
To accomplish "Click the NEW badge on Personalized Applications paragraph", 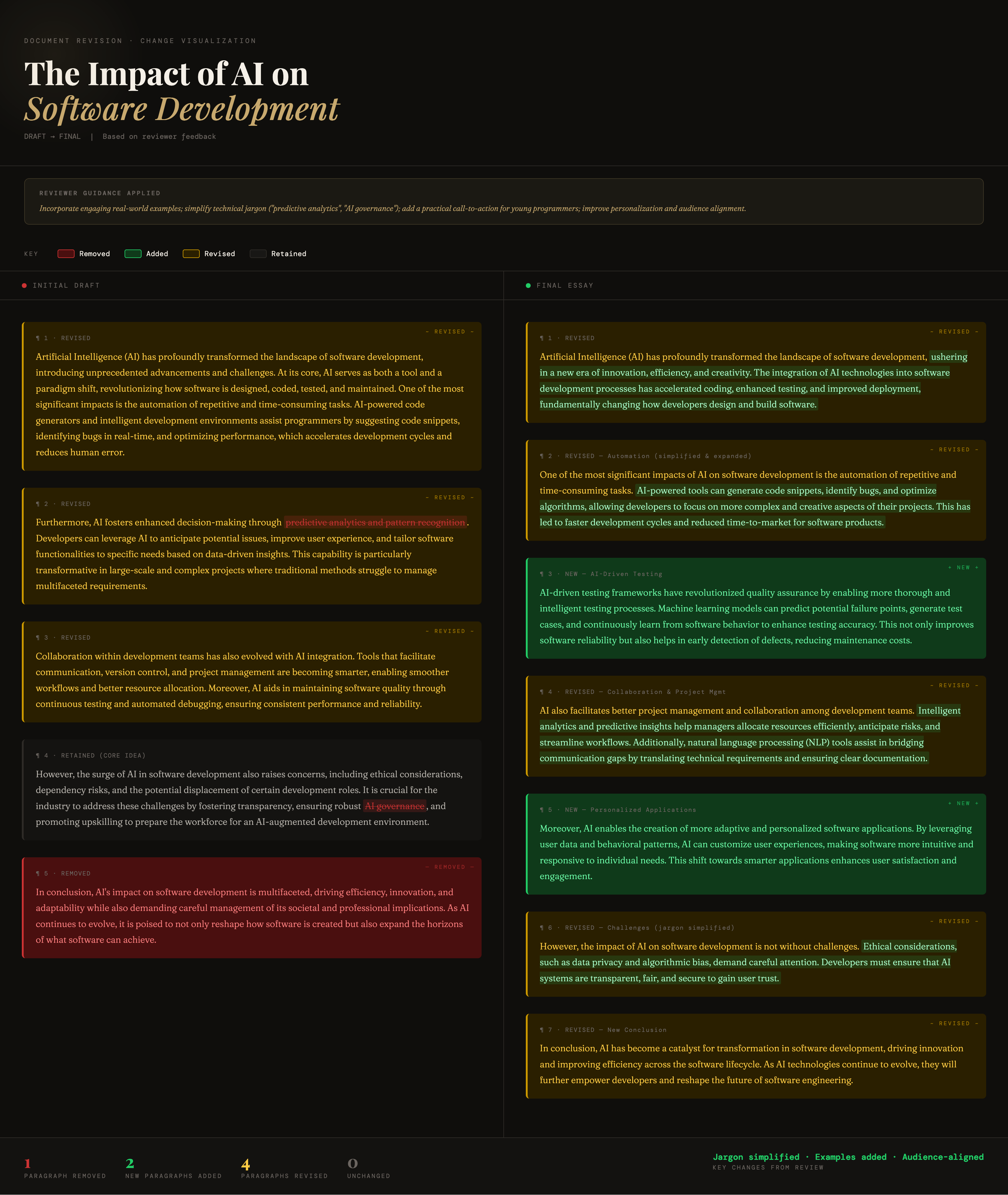I will click(963, 804).
